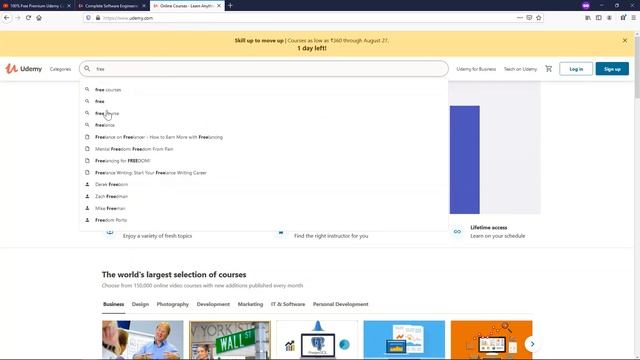640x360 pixels.
Task: Select the 'free courses' suggestion
Action: [264, 89]
